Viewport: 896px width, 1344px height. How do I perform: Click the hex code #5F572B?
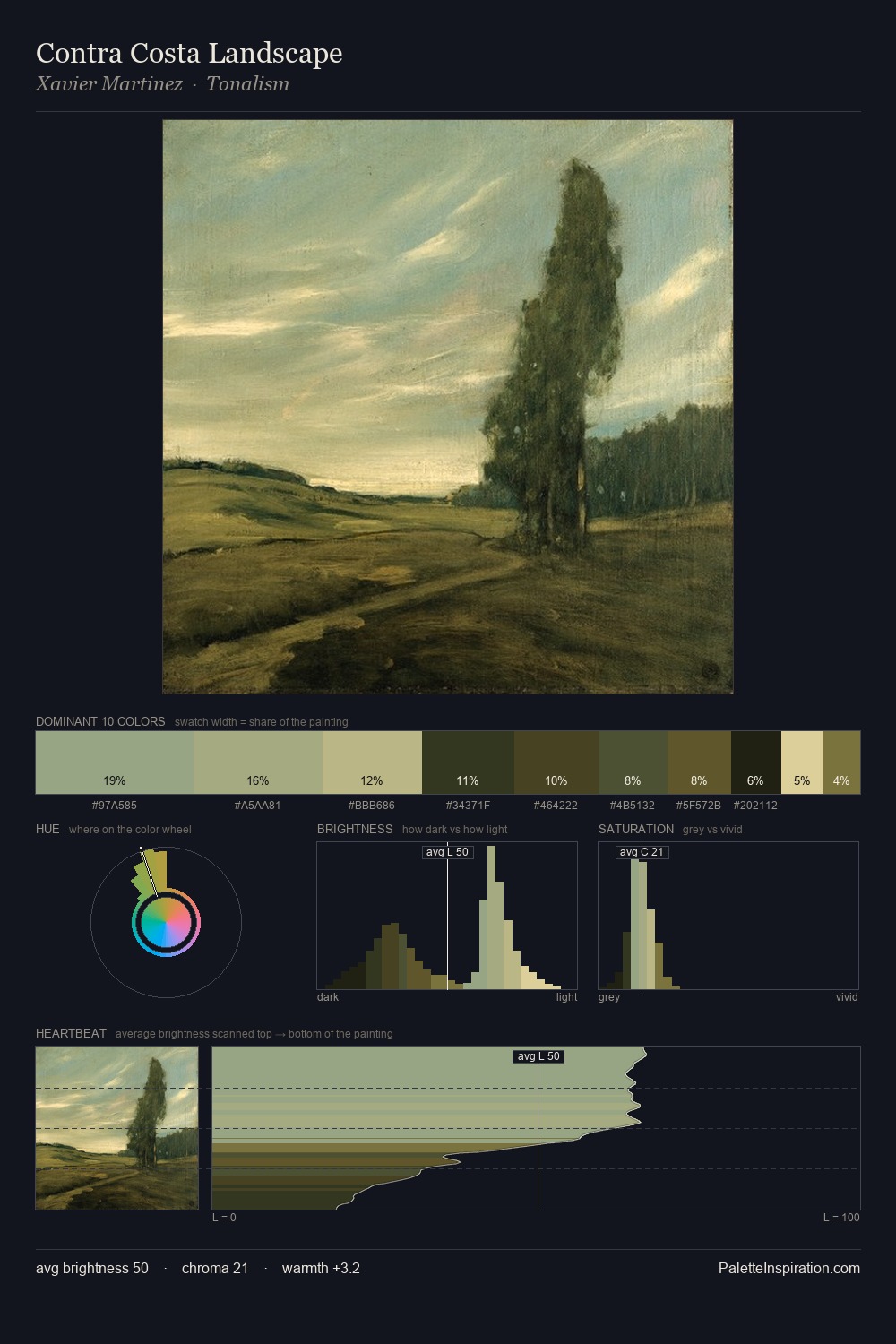click(699, 805)
